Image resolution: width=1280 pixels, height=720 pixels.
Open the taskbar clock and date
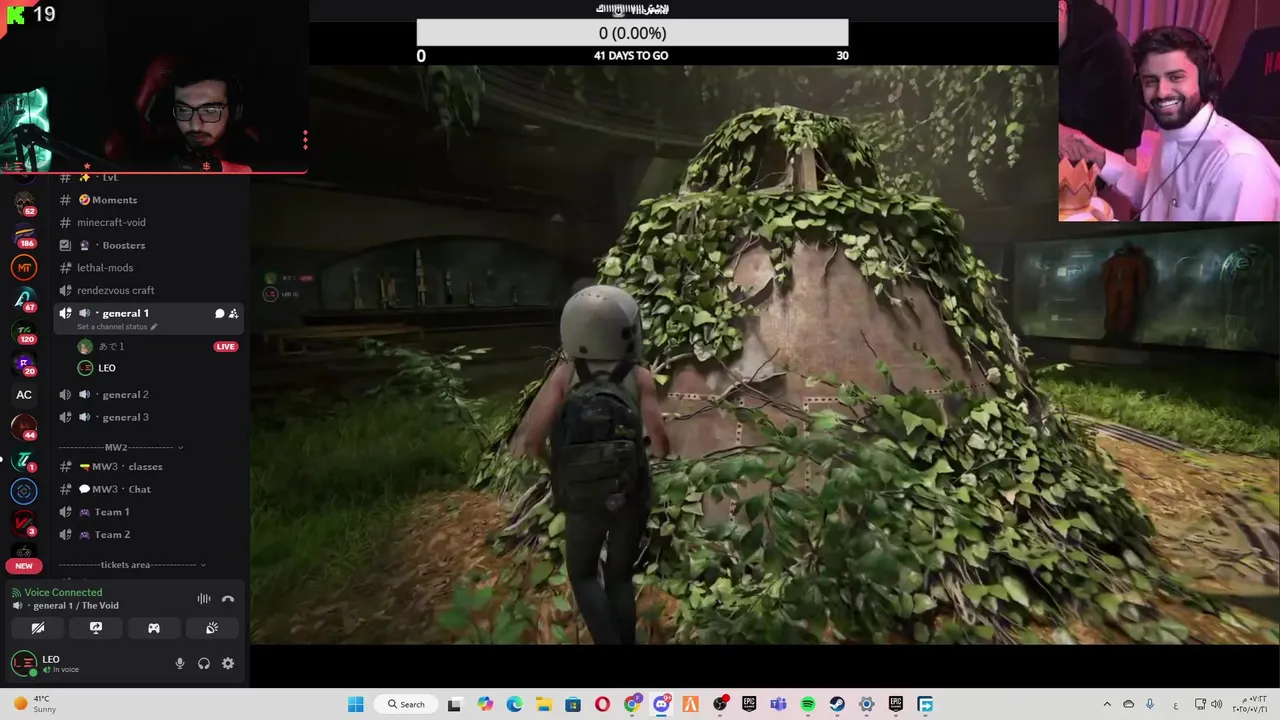1251,704
